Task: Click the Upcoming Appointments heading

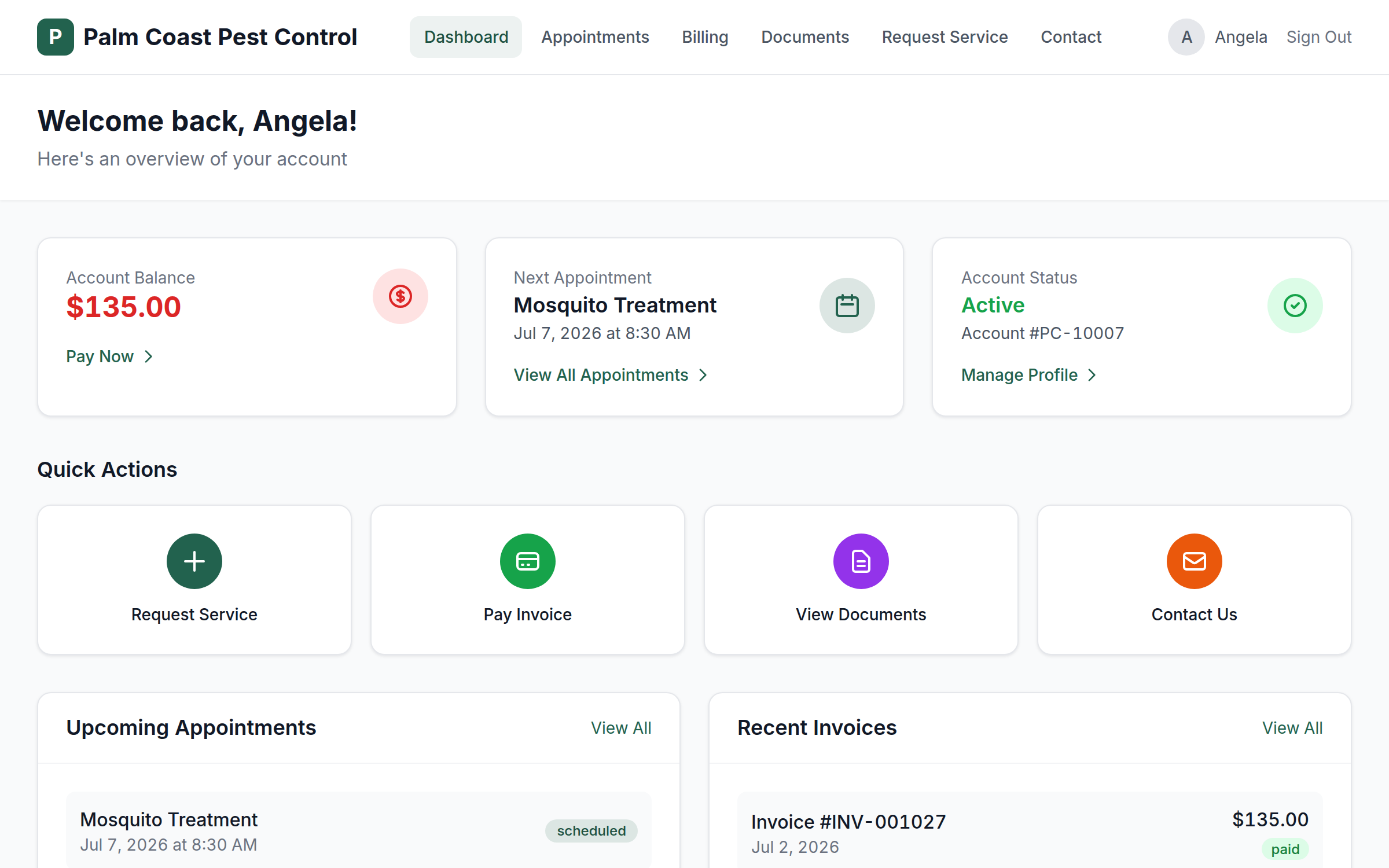Action: coord(191,727)
